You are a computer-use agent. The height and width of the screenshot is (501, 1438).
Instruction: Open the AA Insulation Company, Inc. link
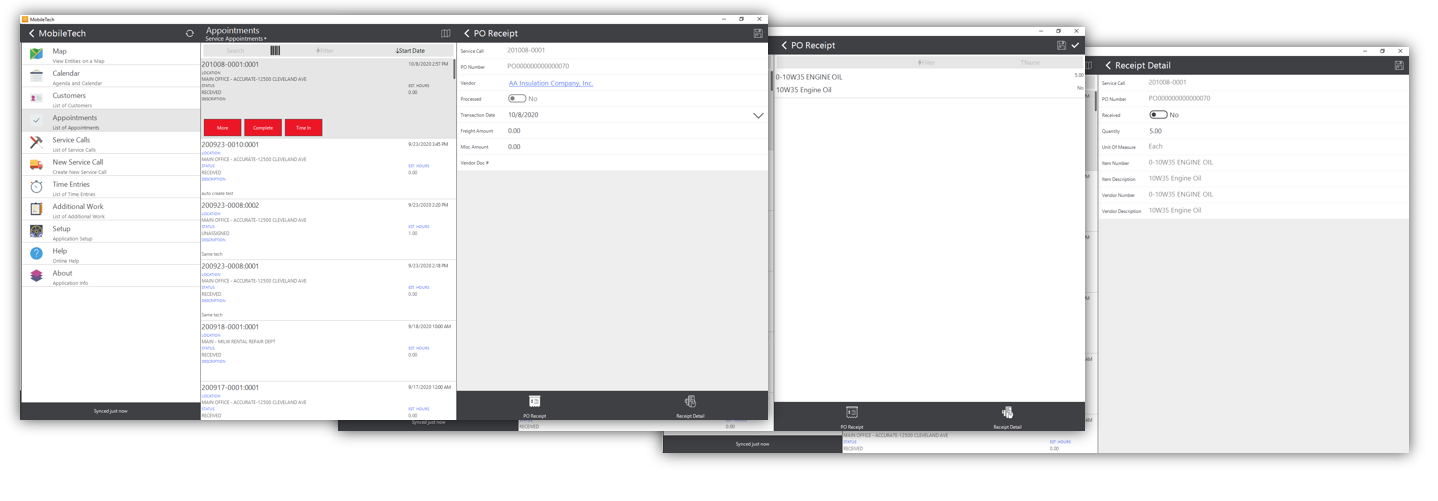[x=550, y=83]
